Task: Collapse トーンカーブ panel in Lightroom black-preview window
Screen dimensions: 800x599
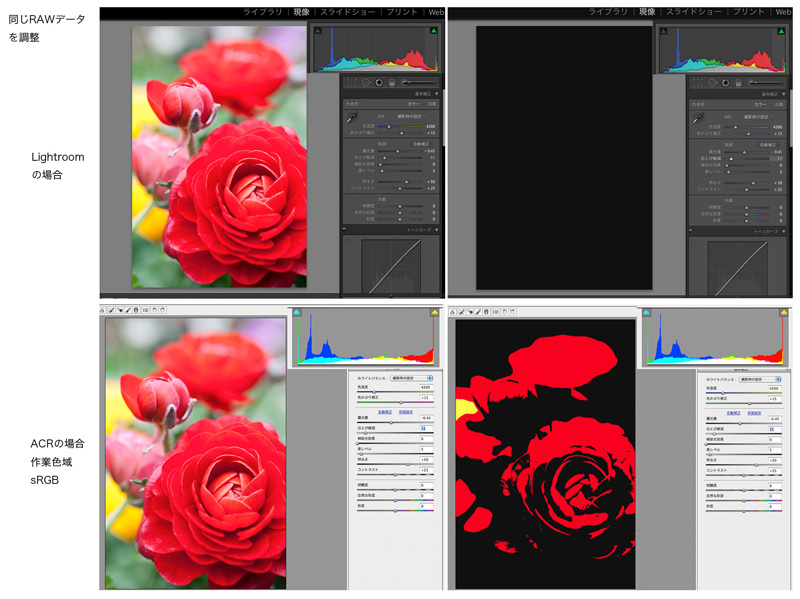Action: [x=784, y=232]
